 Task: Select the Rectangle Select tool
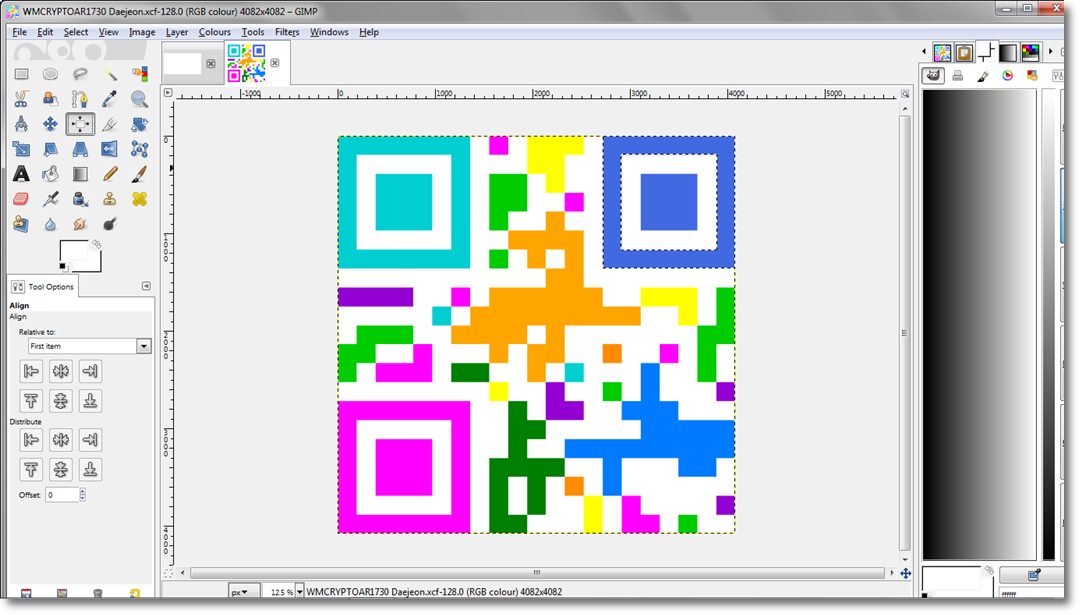(x=21, y=74)
